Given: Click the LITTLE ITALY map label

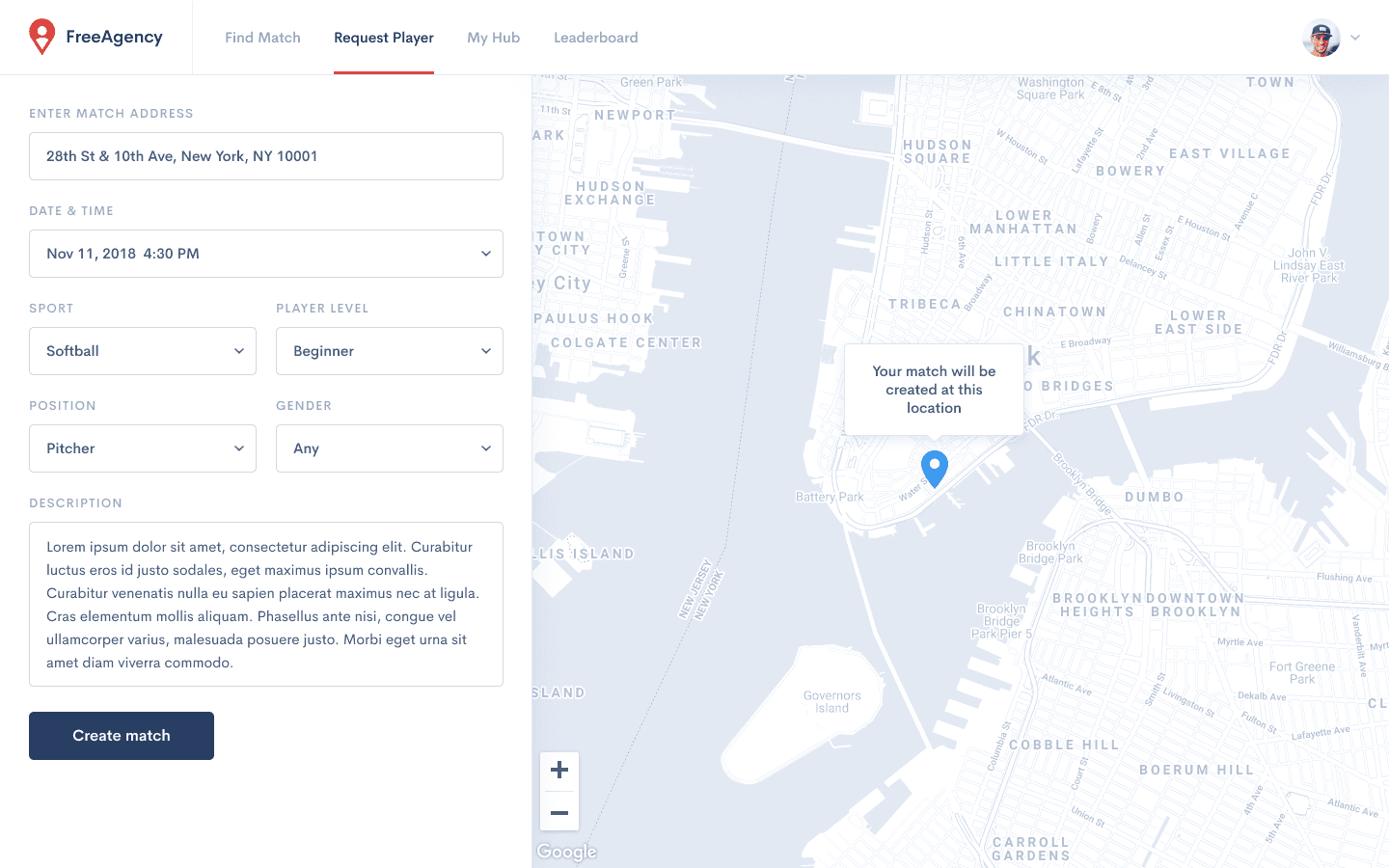Looking at the screenshot, I should pyautogui.click(x=1051, y=261).
